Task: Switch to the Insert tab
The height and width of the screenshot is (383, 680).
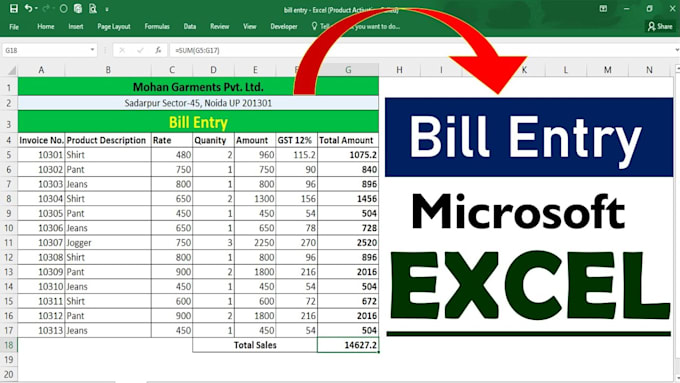Action: point(75,26)
